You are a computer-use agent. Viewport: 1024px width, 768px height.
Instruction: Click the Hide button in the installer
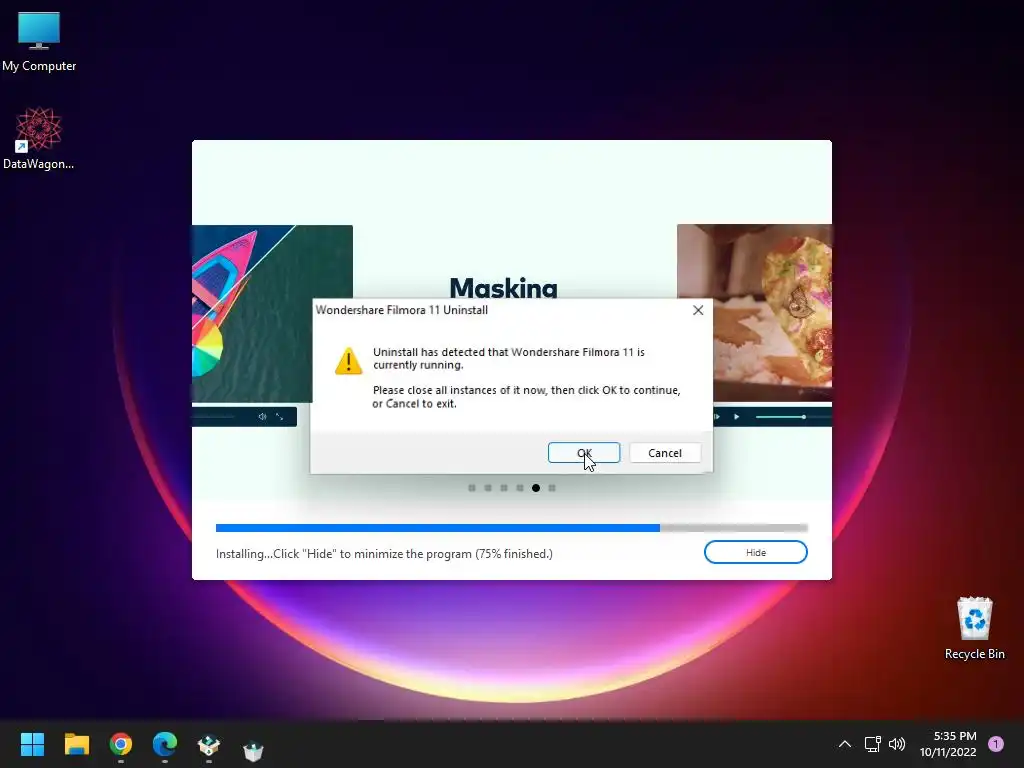(x=756, y=552)
